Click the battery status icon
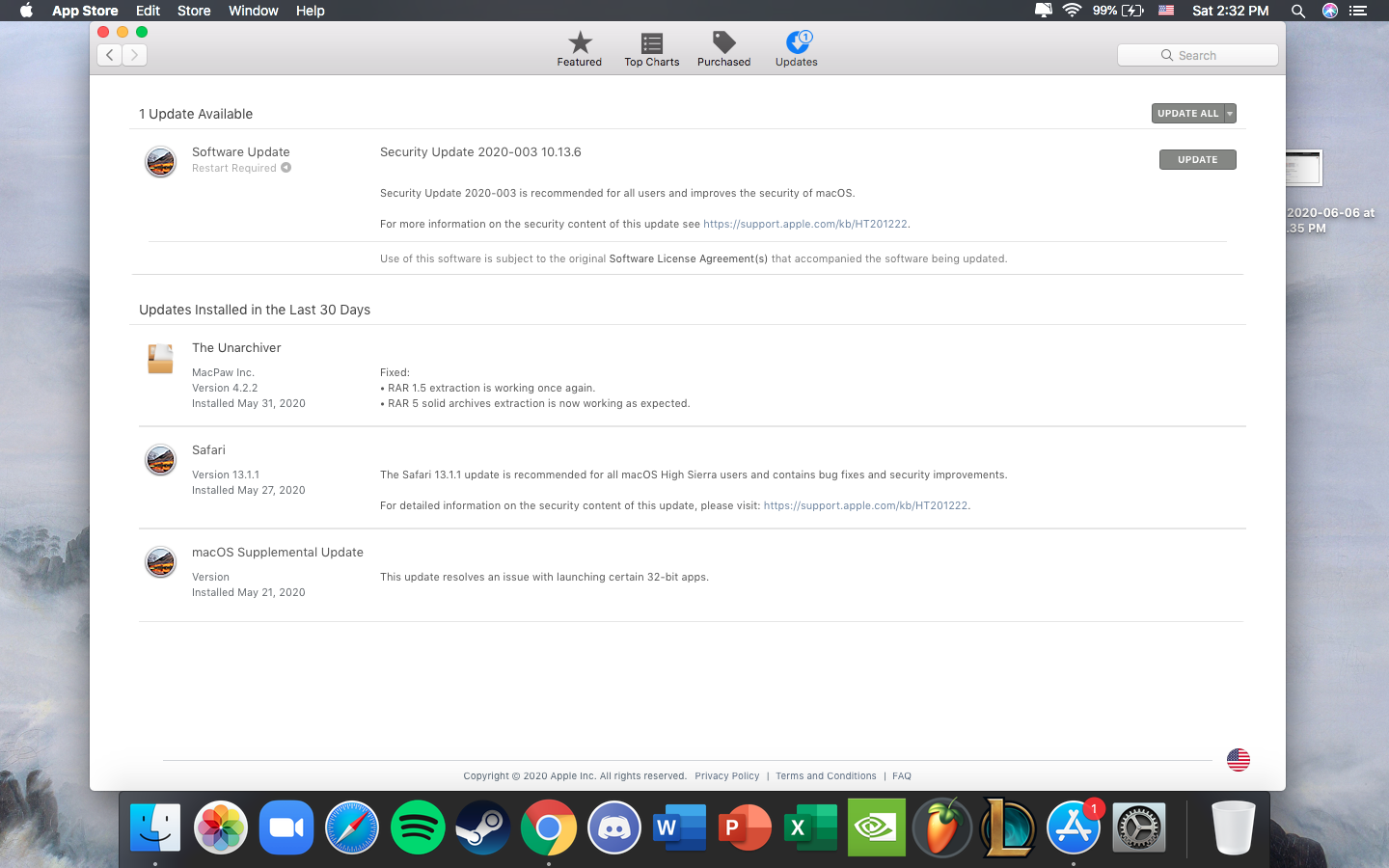1389x868 pixels. pyautogui.click(x=1132, y=11)
